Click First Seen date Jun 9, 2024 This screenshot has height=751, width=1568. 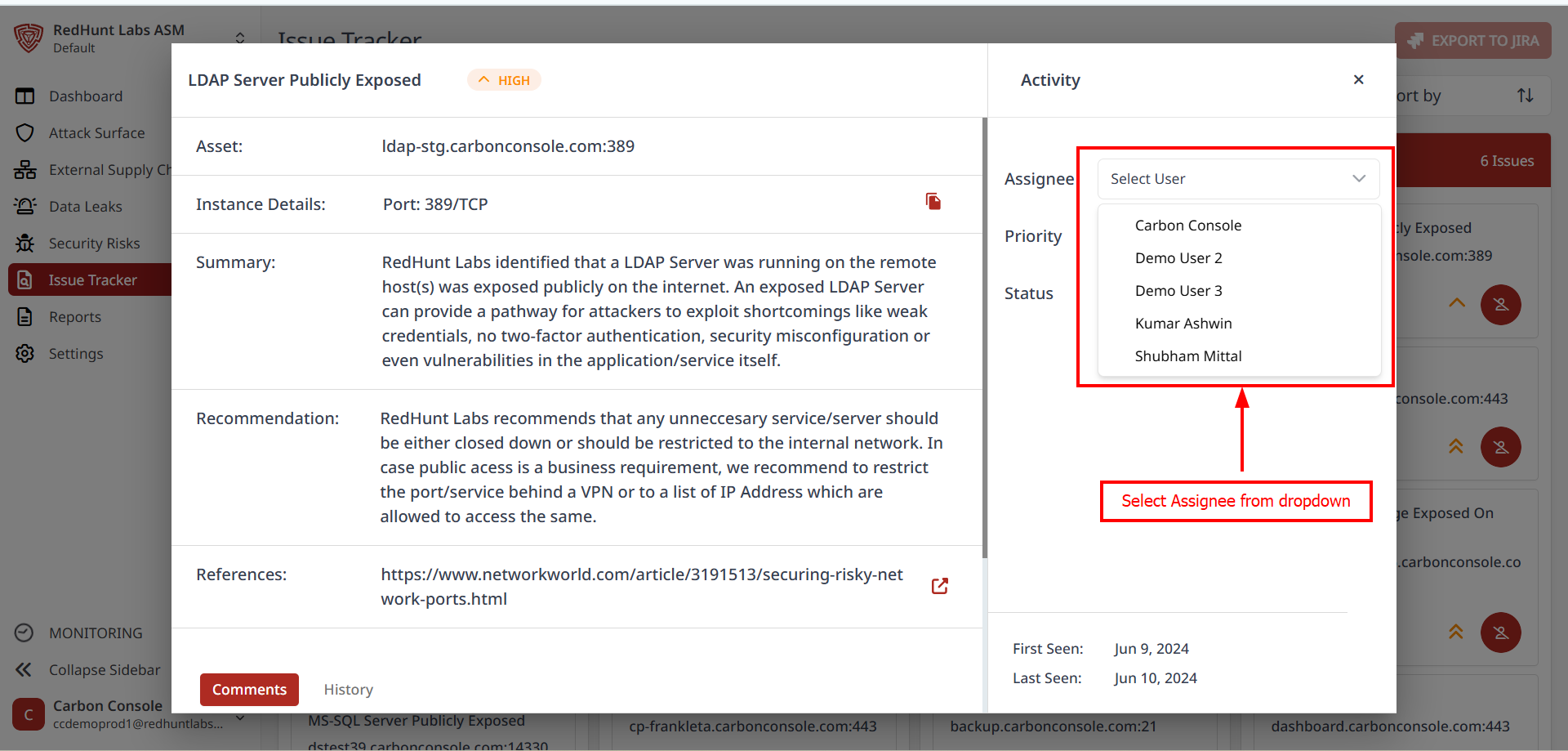pyautogui.click(x=1151, y=649)
